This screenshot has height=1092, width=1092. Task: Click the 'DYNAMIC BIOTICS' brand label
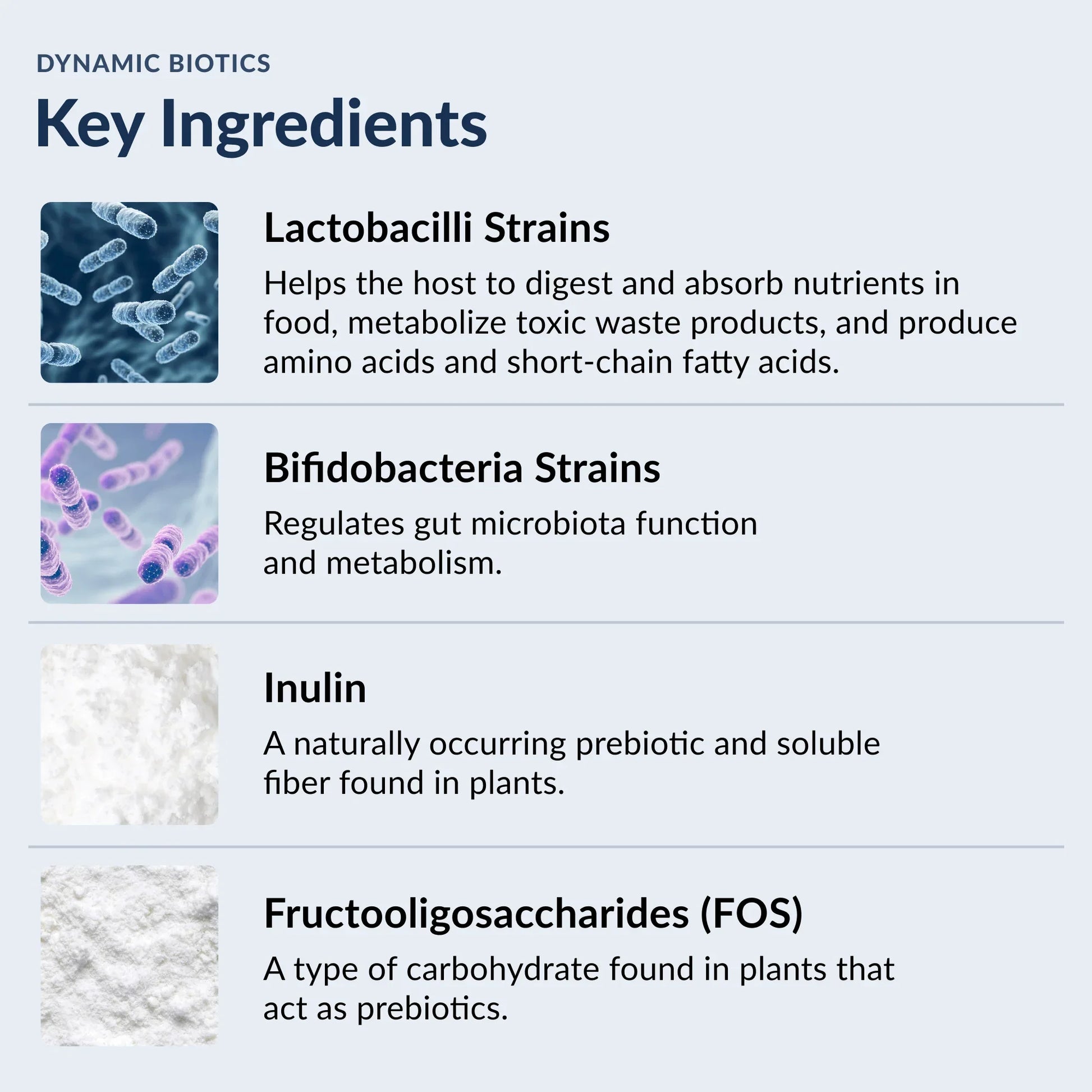tap(153, 63)
